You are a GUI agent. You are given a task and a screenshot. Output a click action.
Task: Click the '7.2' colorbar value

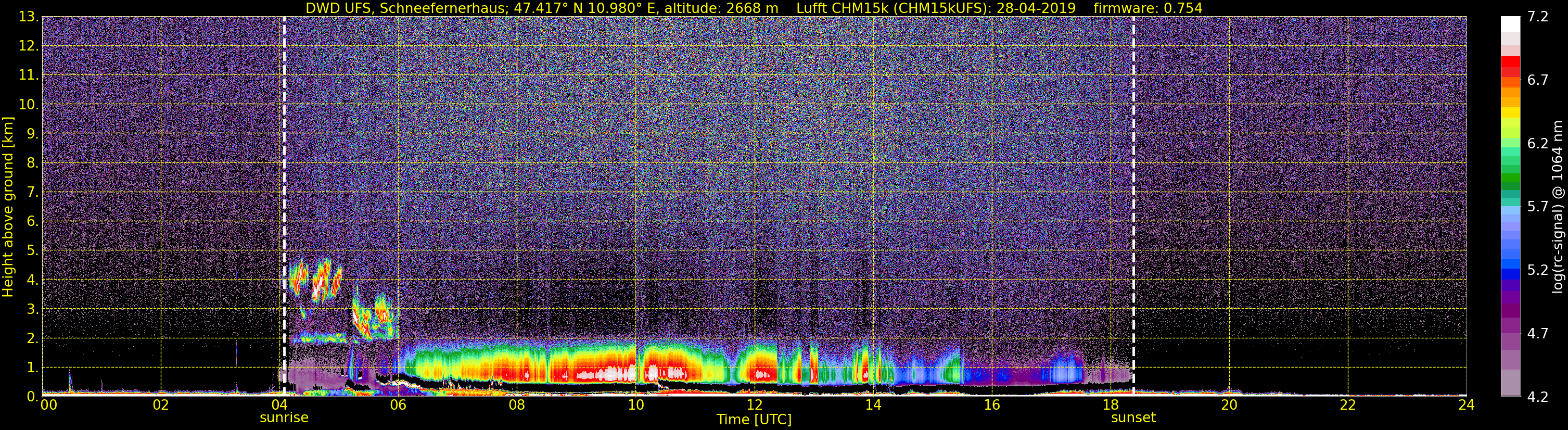(x=1538, y=17)
